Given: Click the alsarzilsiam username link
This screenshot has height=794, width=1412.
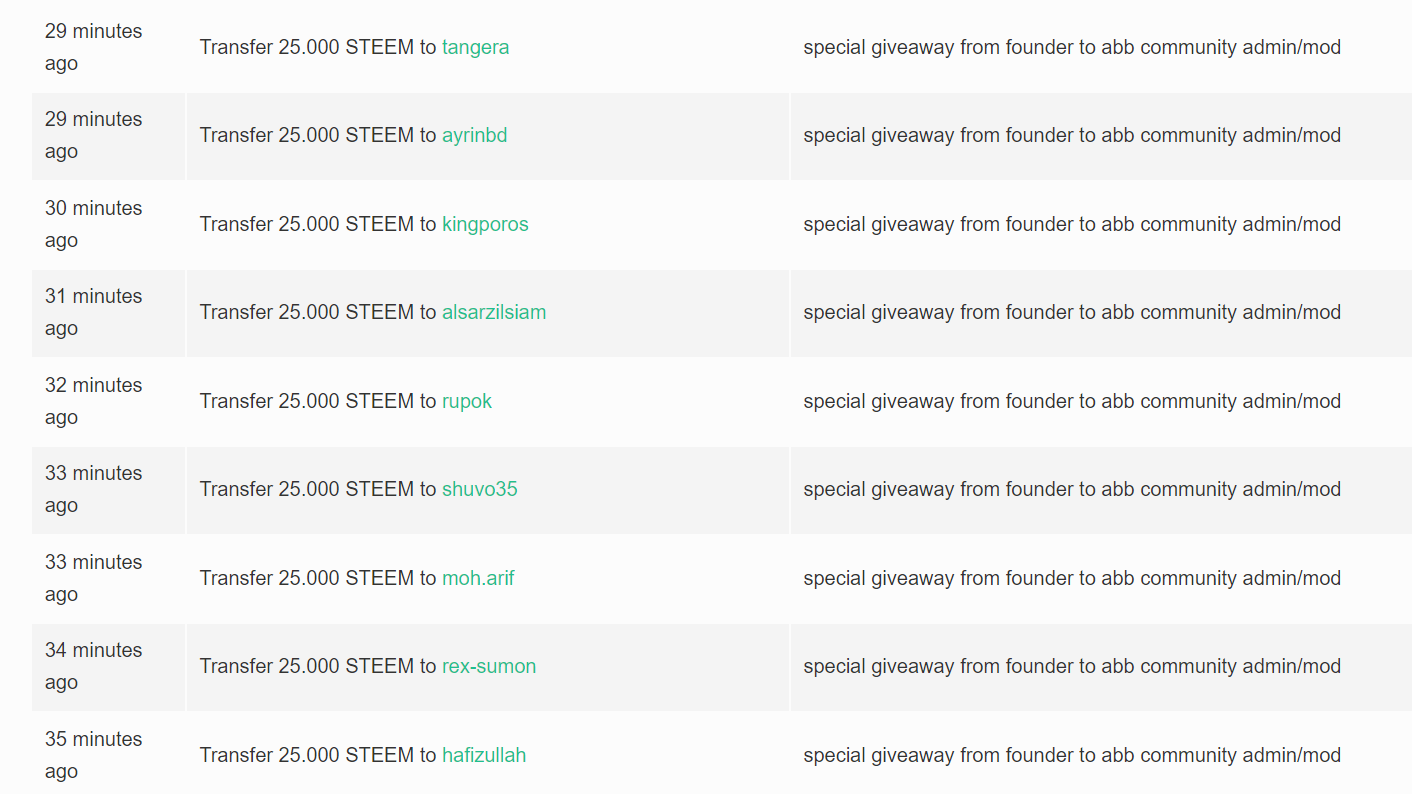Looking at the screenshot, I should pos(494,312).
